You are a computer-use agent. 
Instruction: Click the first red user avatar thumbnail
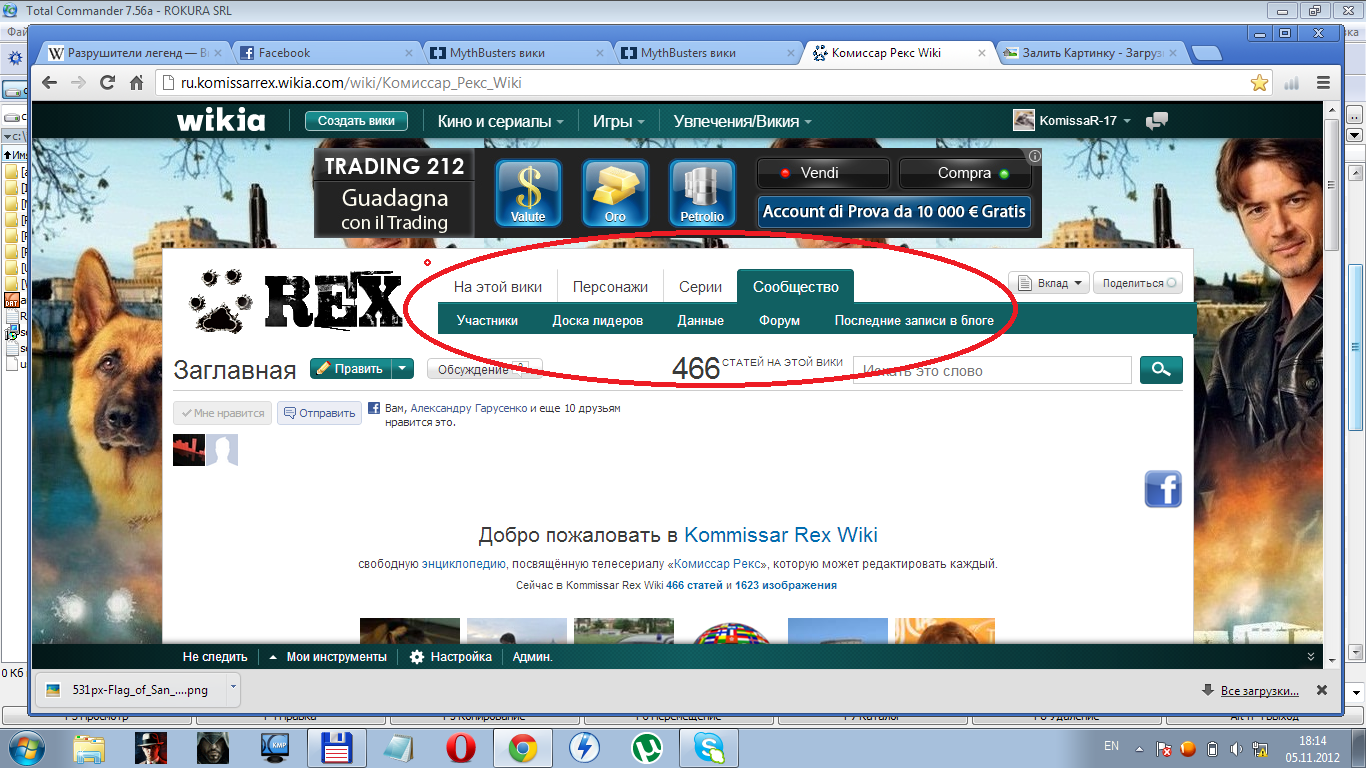click(x=189, y=450)
